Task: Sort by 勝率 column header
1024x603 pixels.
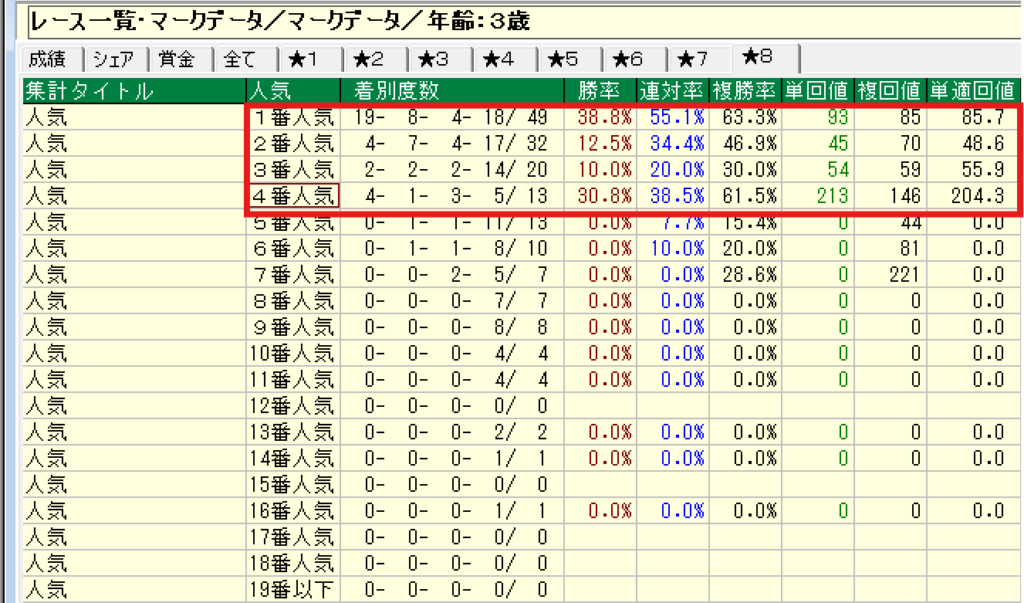Action: pyautogui.click(x=600, y=91)
